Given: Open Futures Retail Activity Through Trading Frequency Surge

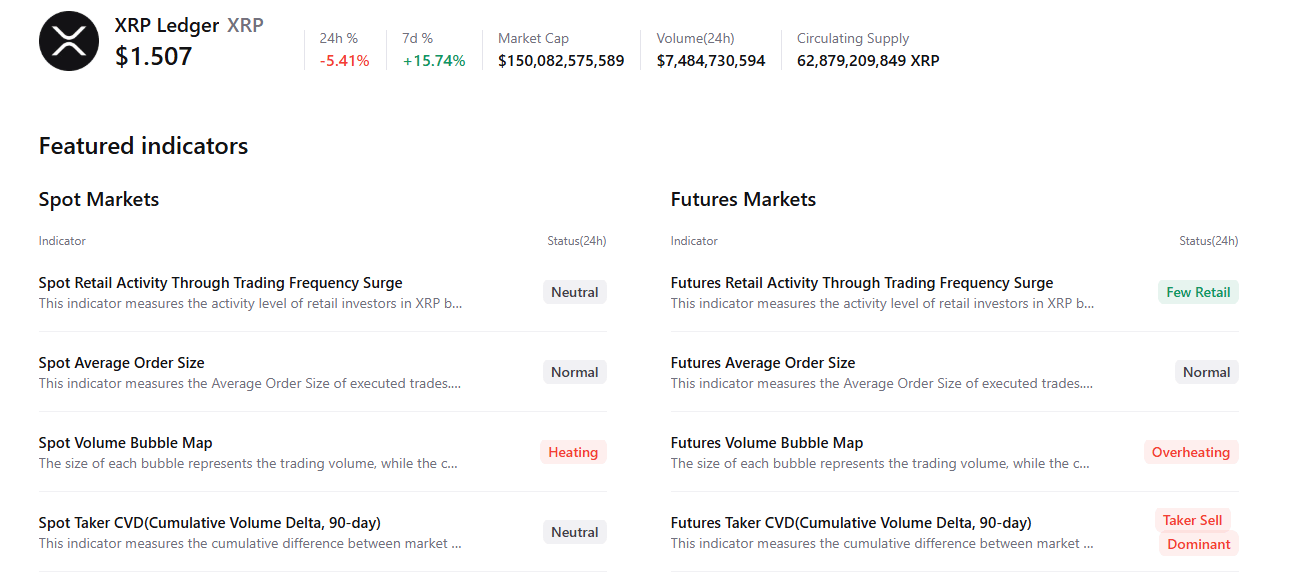Looking at the screenshot, I should coord(862,283).
